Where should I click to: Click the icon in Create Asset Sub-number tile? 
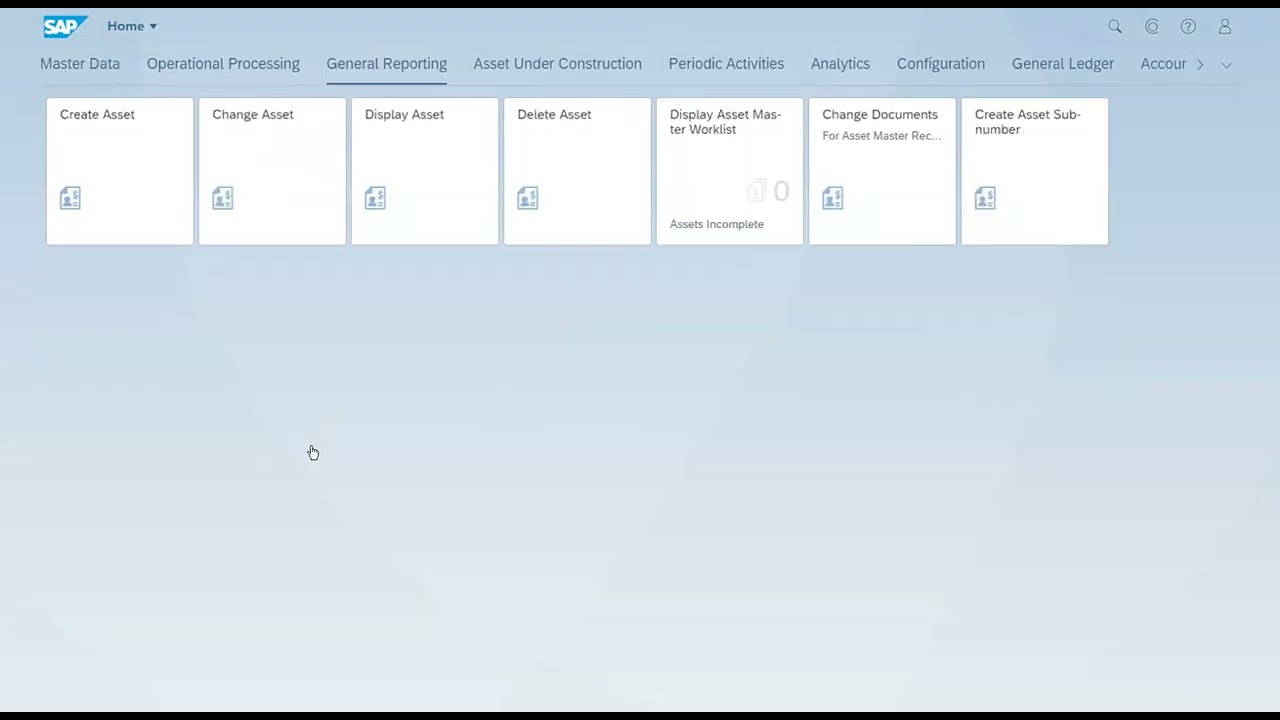(985, 198)
